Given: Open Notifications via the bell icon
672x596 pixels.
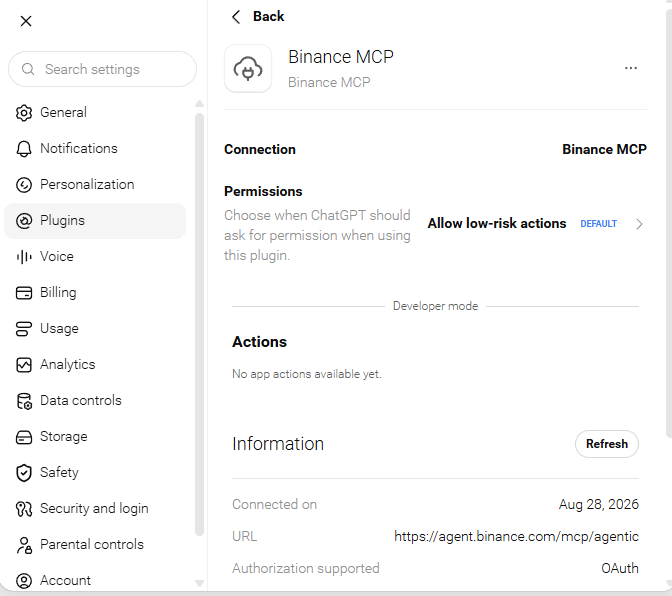Looking at the screenshot, I should pos(24,149).
